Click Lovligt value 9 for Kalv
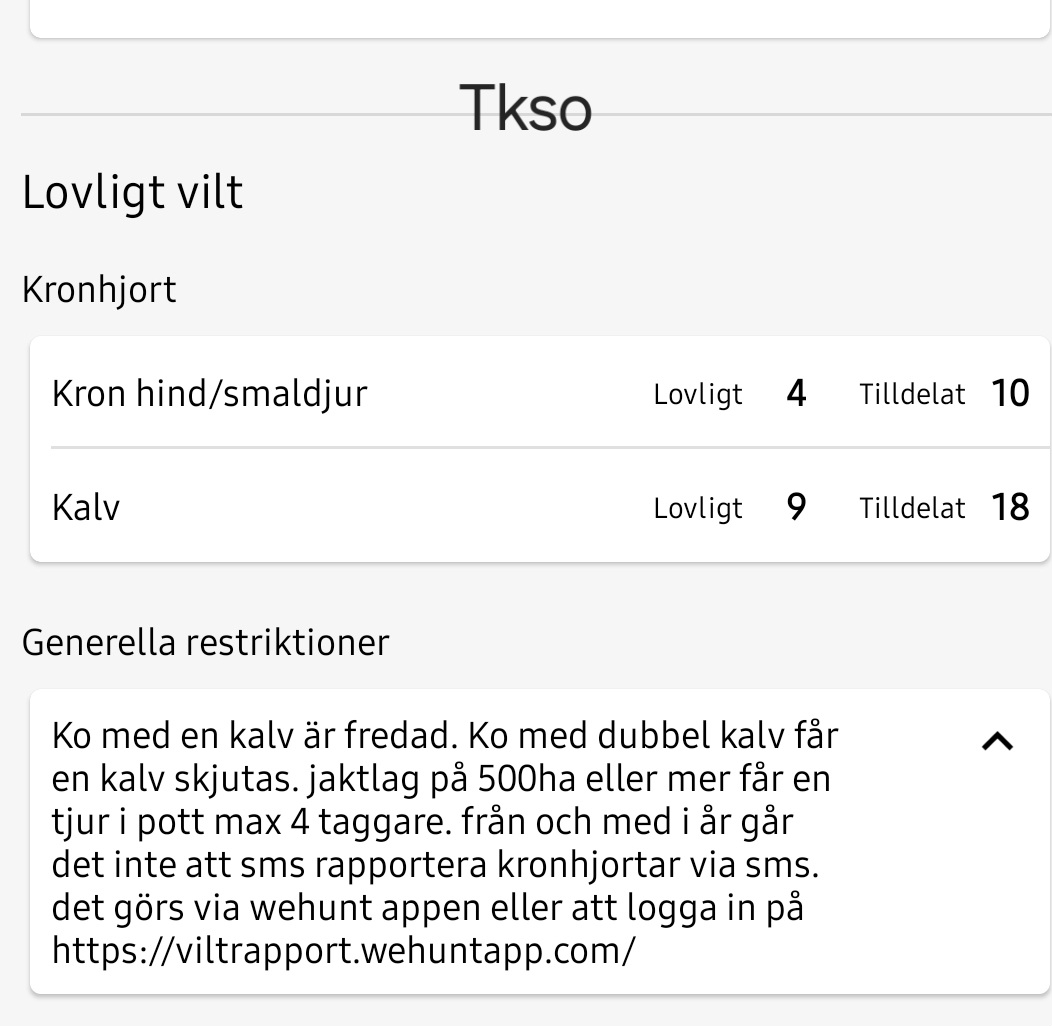Viewport: 1052px width, 1026px height. (796, 507)
